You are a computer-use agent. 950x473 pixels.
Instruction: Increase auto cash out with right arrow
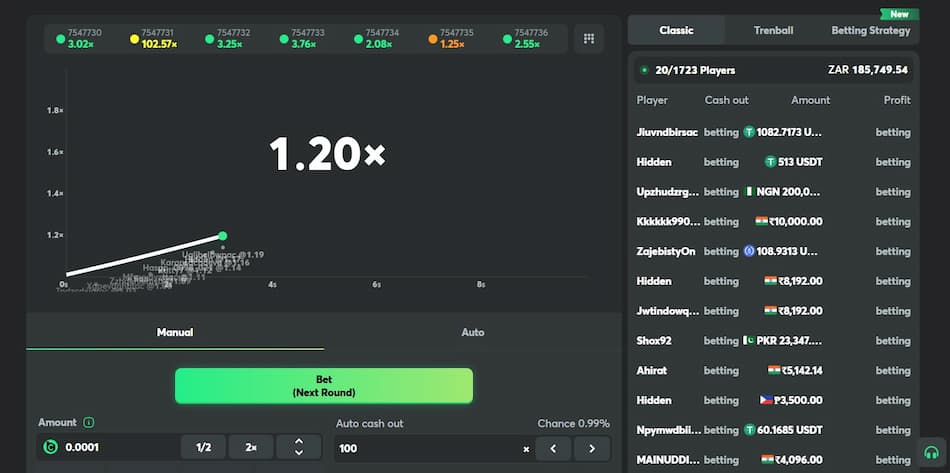[592, 449]
